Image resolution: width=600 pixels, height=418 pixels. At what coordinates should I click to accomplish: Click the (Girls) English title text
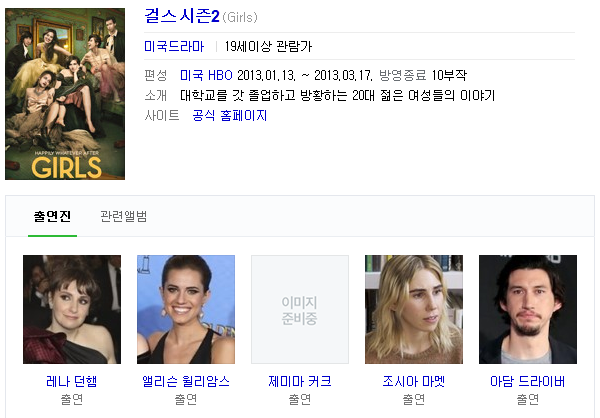tap(240, 17)
